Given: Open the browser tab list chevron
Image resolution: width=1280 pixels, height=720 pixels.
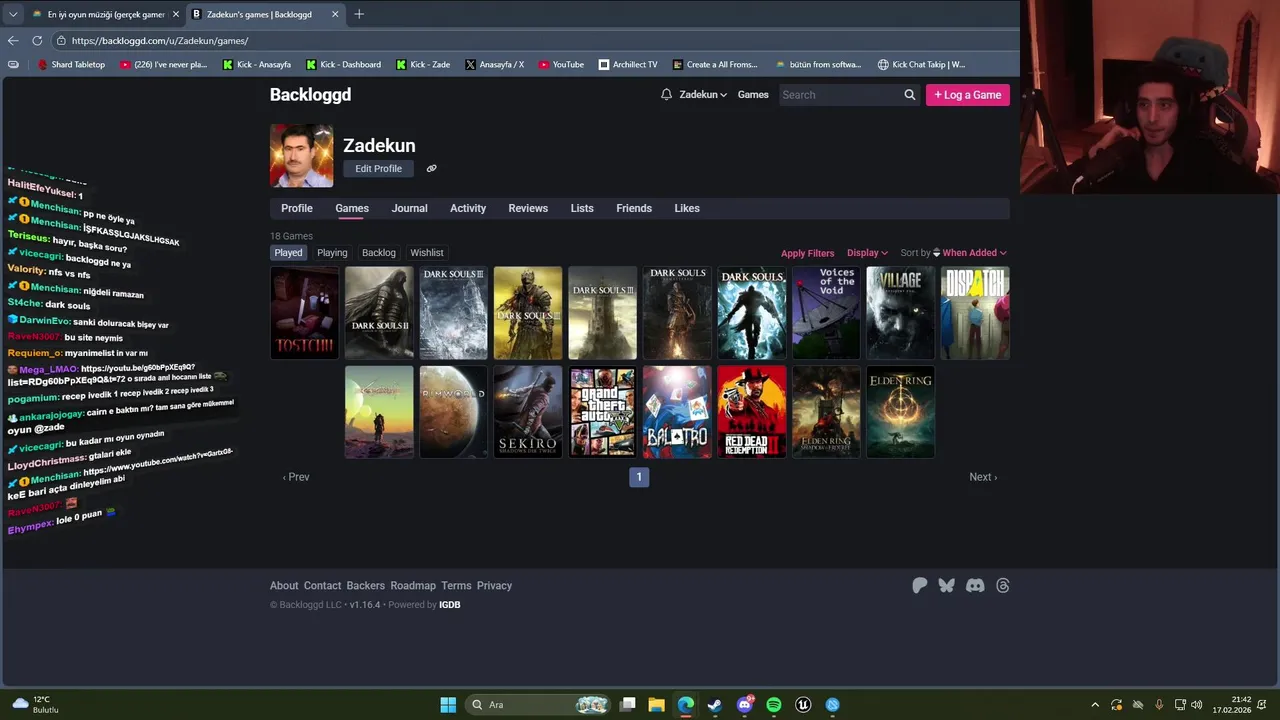Looking at the screenshot, I should (x=13, y=14).
